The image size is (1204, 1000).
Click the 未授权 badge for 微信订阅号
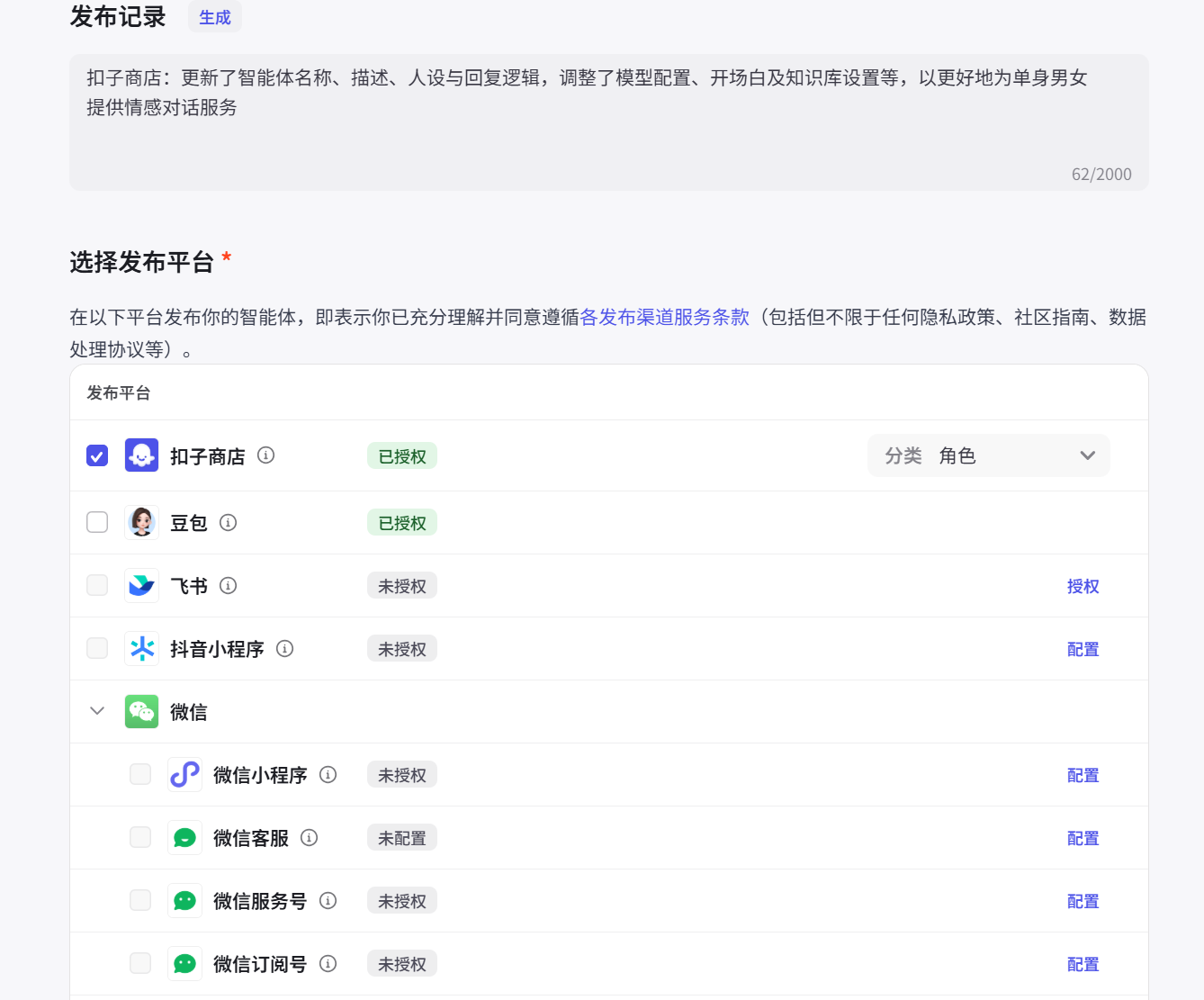point(402,964)
